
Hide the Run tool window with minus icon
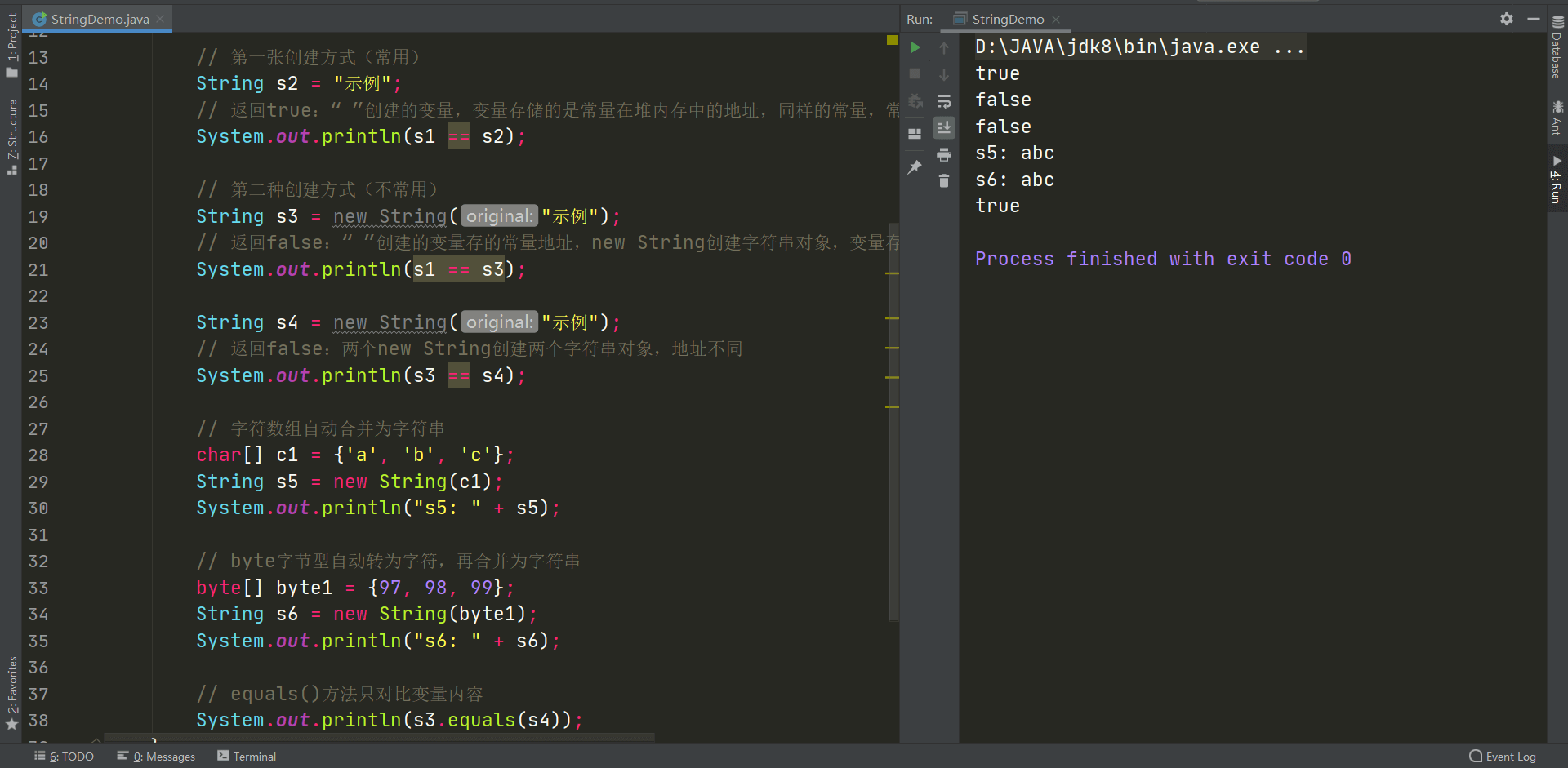pos(1534,19)
